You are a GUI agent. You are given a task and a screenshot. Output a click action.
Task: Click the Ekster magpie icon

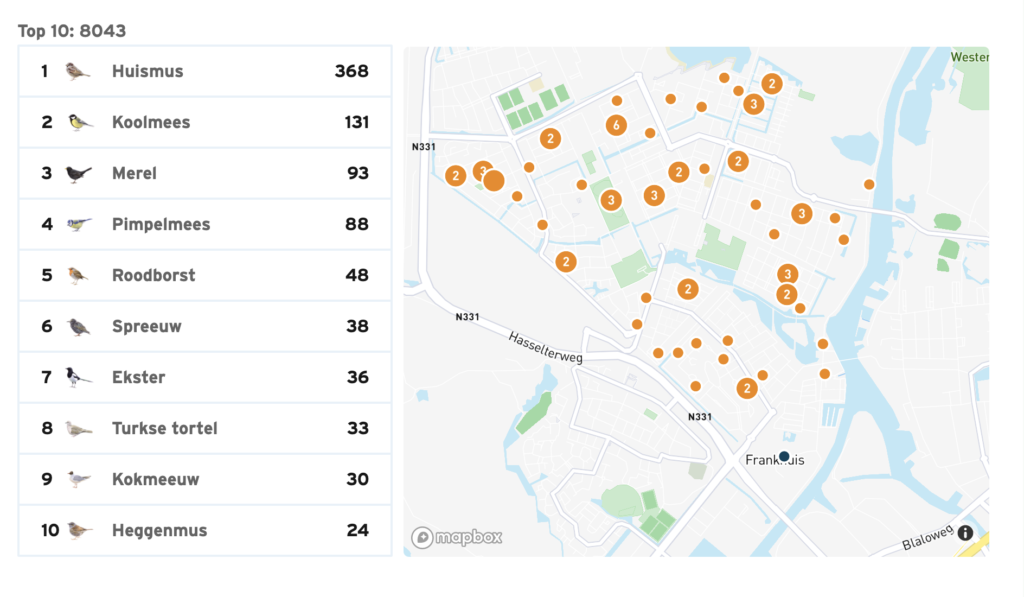79,377
